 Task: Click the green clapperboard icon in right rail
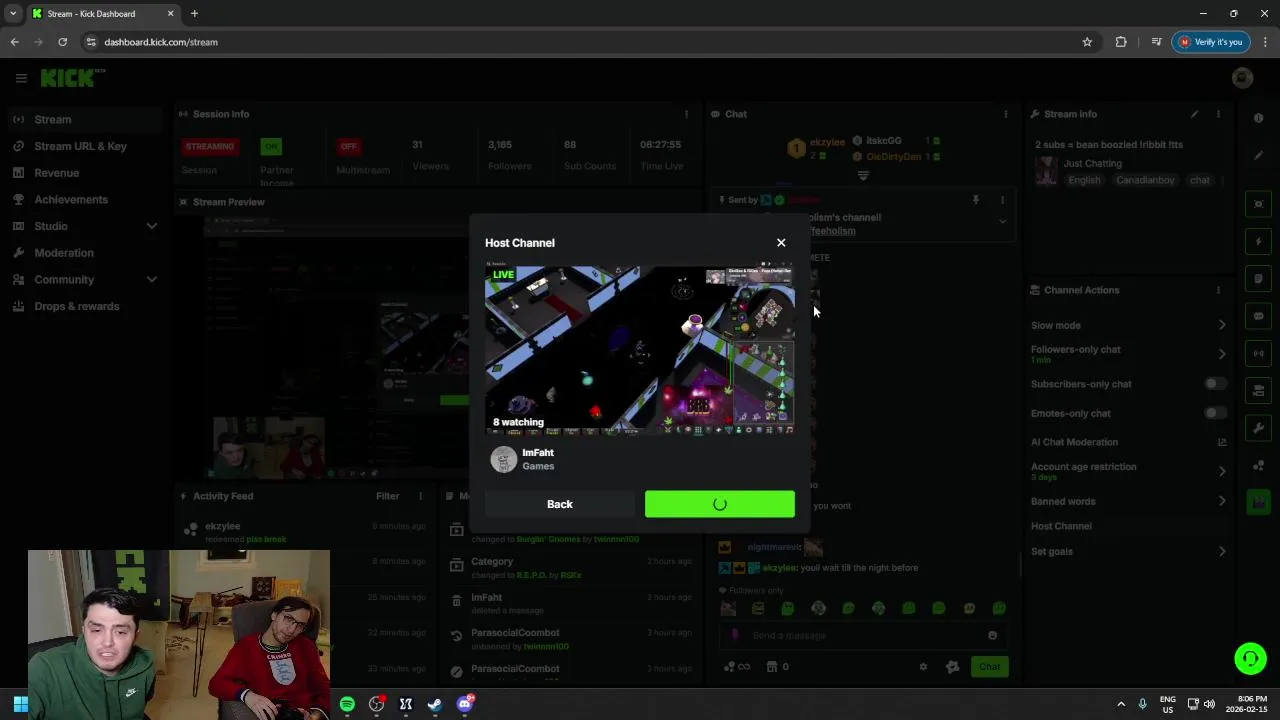pos(1258,502)
